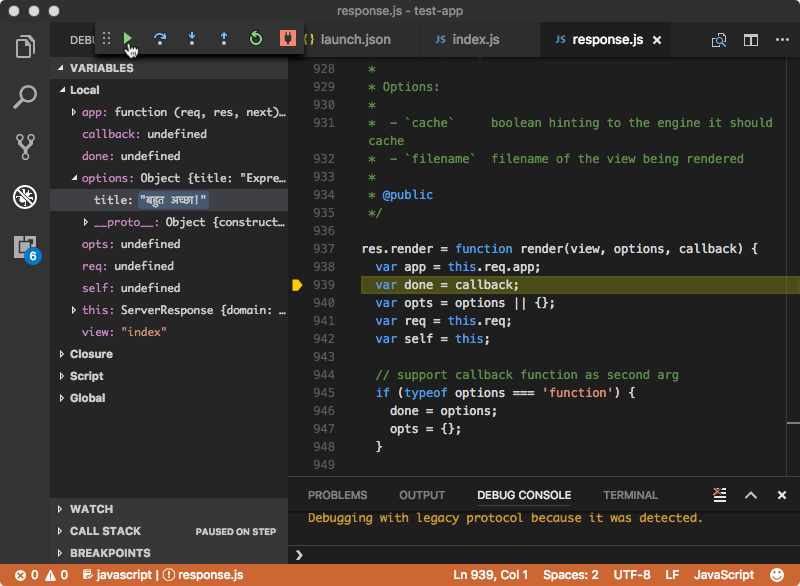Grab the debug toolbar drag handle

pyautogui.click(x=106, y=38)
